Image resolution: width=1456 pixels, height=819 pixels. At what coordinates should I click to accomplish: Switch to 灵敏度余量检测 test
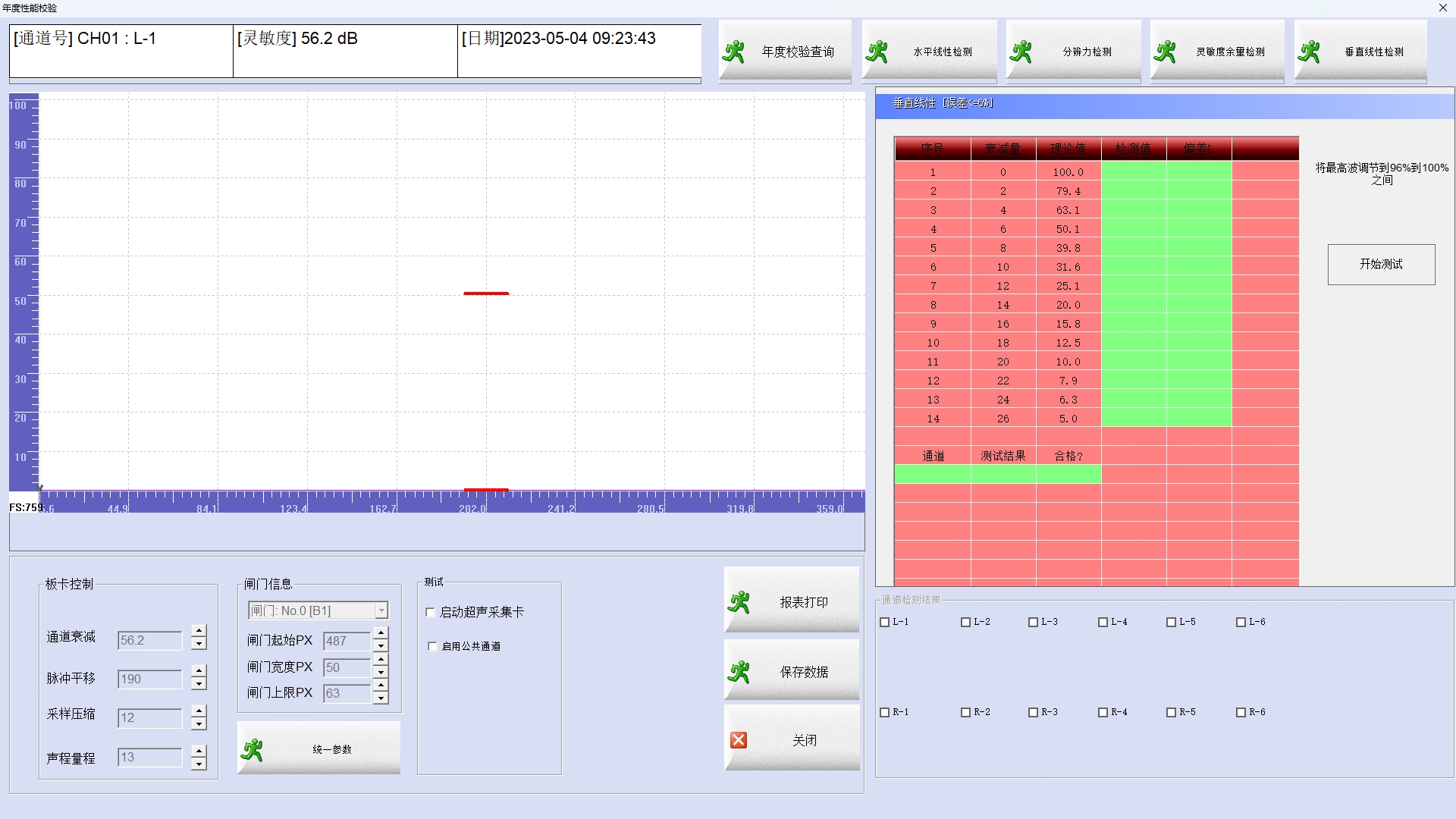tap(1217, 51)
